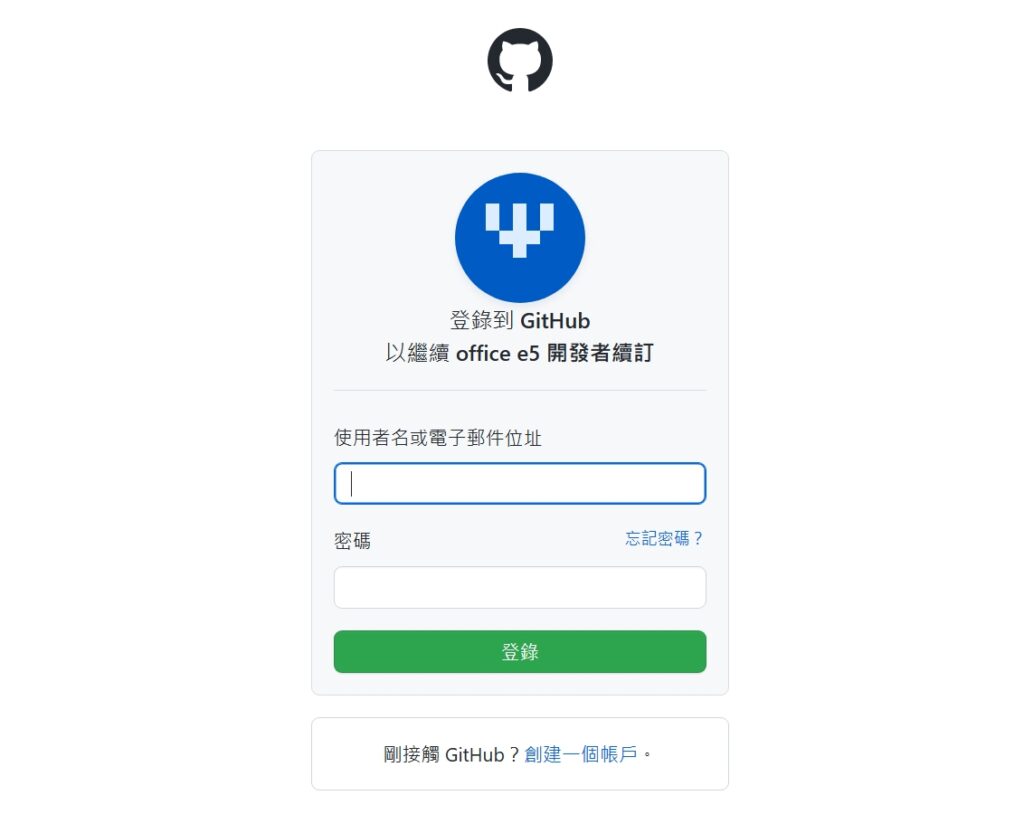Click the 以繼續 text before app name
Viewport: 1024px width, 833px height.
pyautogui.click(x=417, y=353)
